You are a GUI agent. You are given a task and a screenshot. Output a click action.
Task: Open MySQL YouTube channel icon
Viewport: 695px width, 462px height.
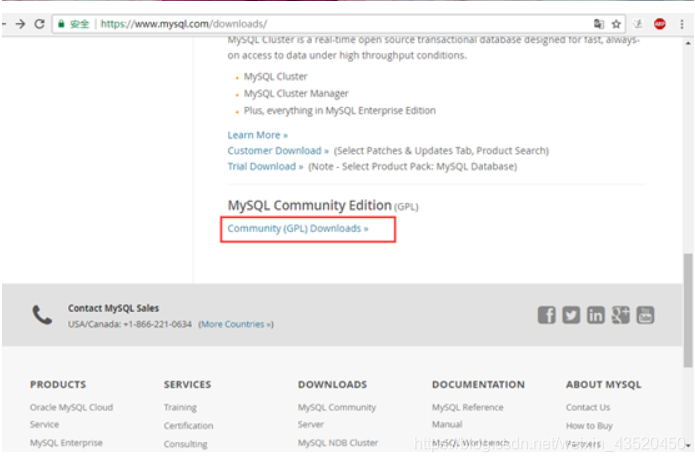pyautogui.click(x=645, y=315)
